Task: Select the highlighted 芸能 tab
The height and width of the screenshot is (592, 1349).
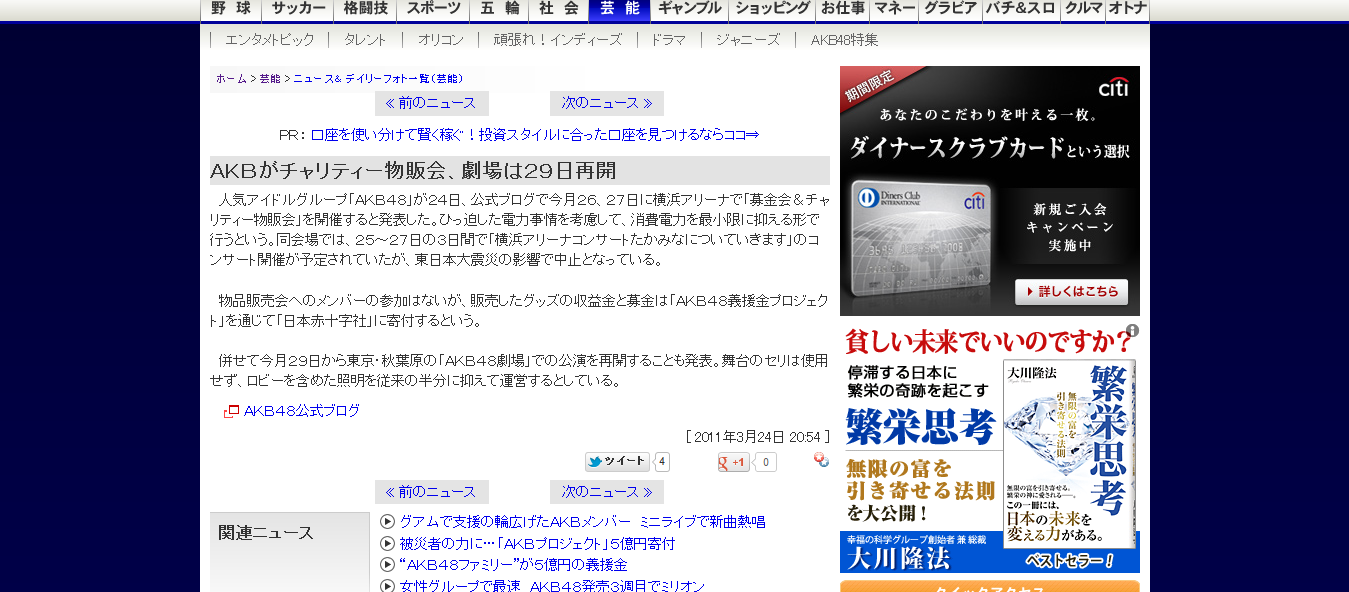Action: coord(620,10)
